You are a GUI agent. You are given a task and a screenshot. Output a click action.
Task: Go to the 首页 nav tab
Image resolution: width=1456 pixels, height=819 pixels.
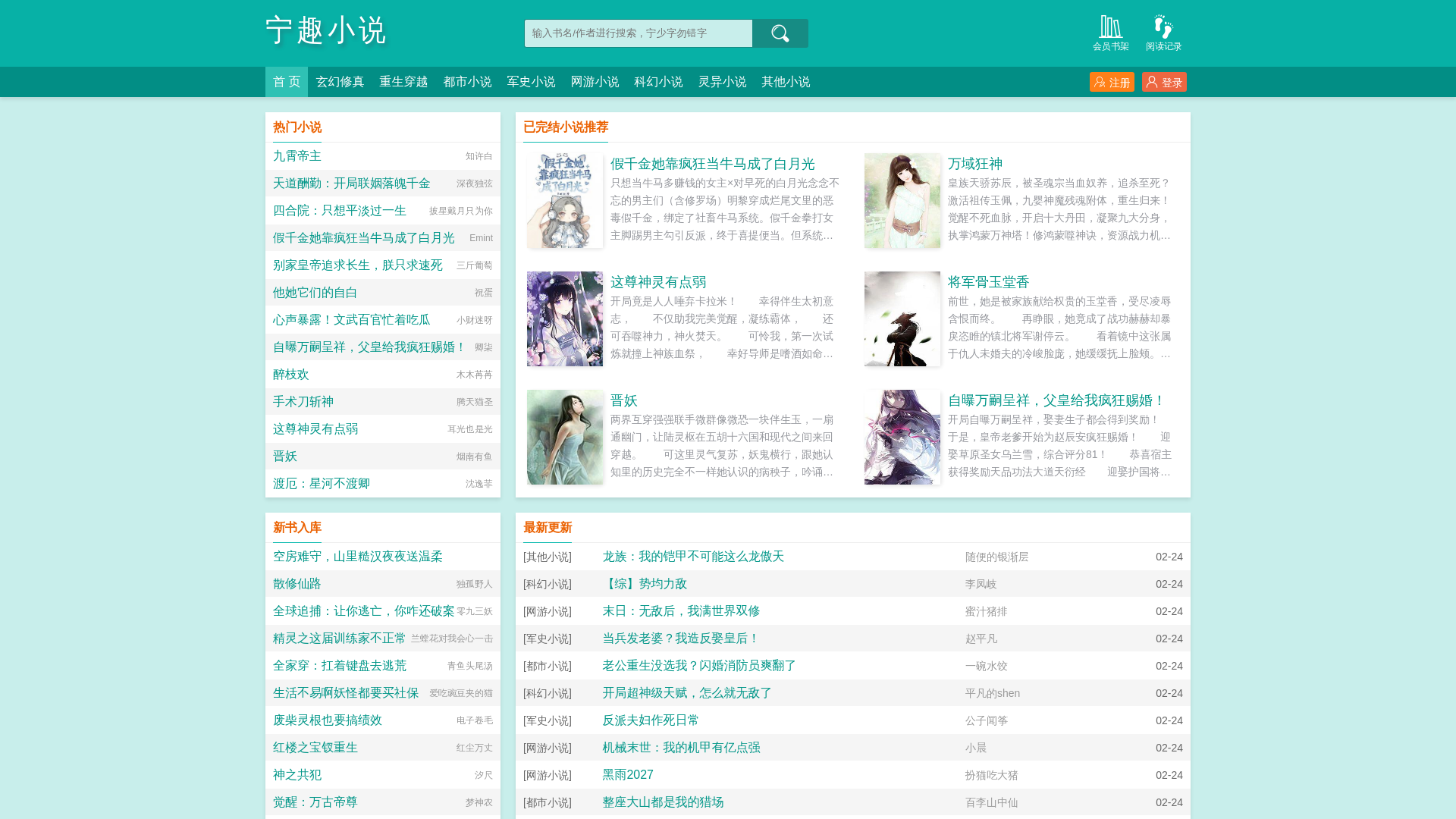click(x=287, y=82)
